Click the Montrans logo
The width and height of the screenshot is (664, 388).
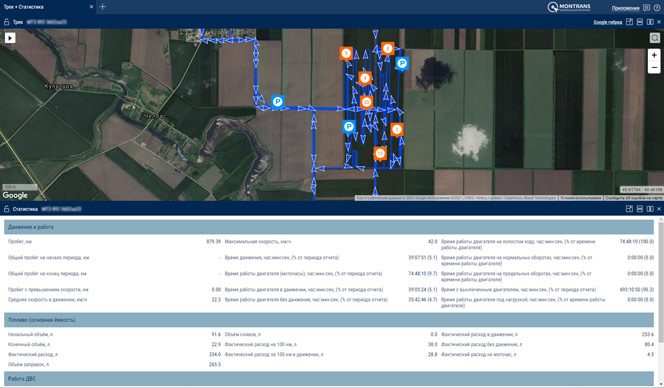pos(569,7)
